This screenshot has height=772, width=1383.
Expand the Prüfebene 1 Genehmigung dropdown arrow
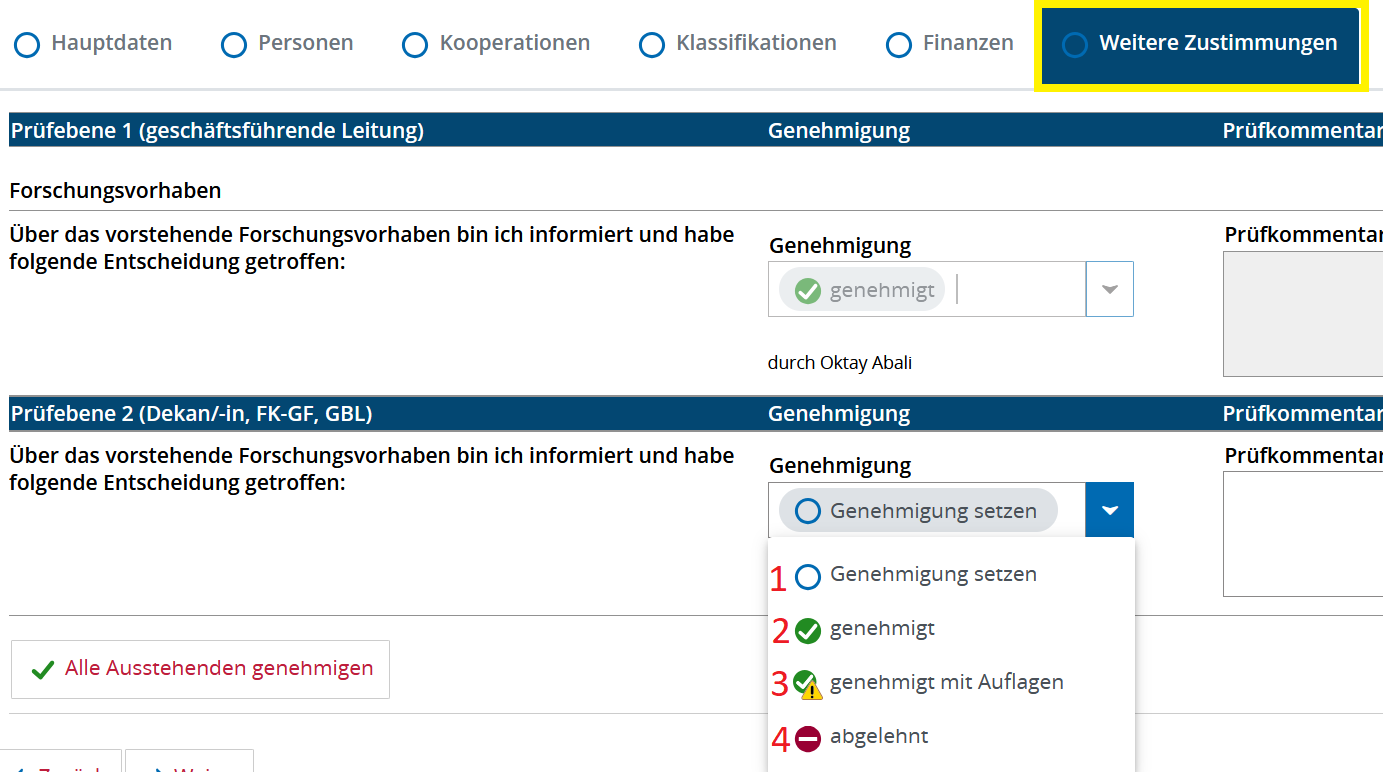(x=1109, y=289)
